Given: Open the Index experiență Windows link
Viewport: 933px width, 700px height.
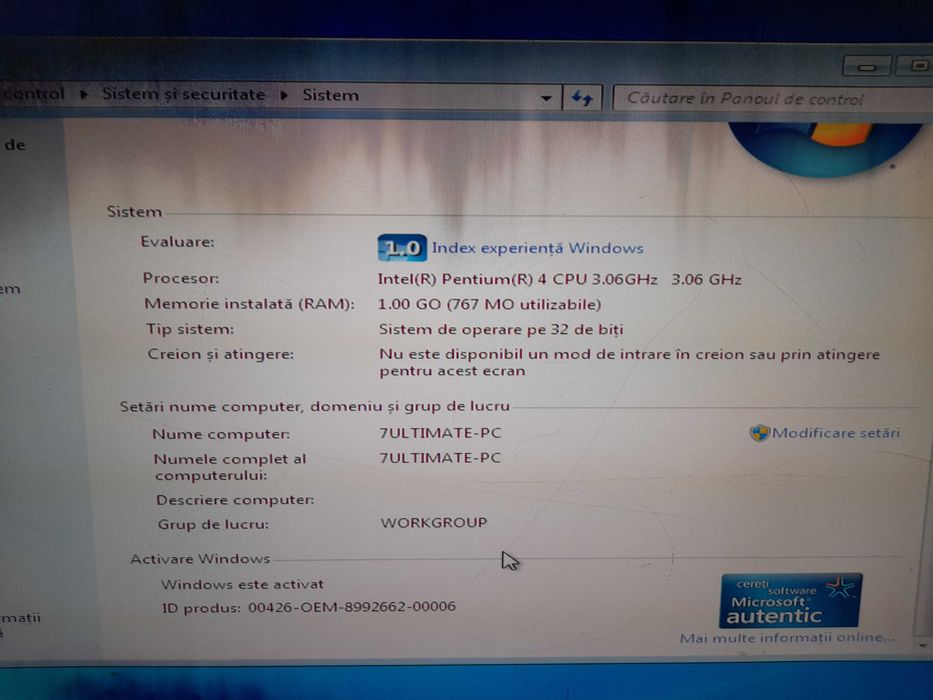Looking at the screenshot, I should click(x=537, y=248).
